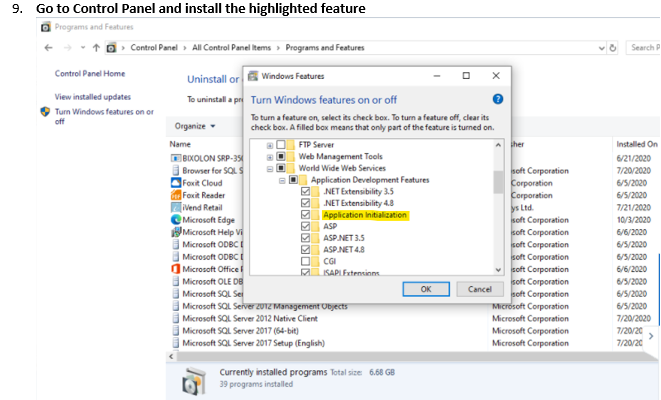The image size is (661, 400).
Task: Toggle the Web Management Tools checkbox
Action: click(281, 156)
